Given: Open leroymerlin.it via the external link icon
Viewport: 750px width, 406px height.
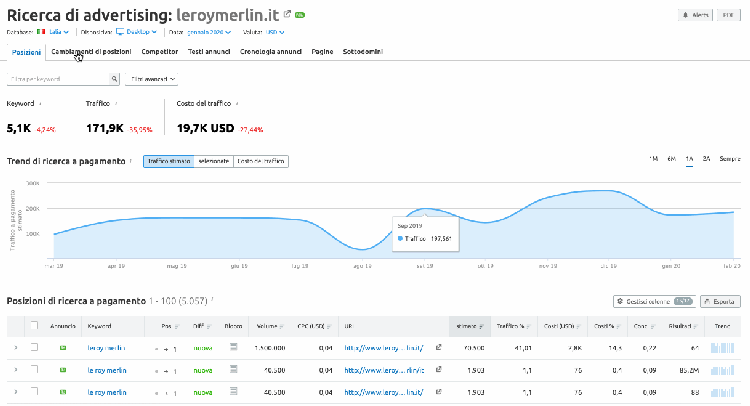Looking at the screenshot, I should pyautogui.click(x=287, y=14).
